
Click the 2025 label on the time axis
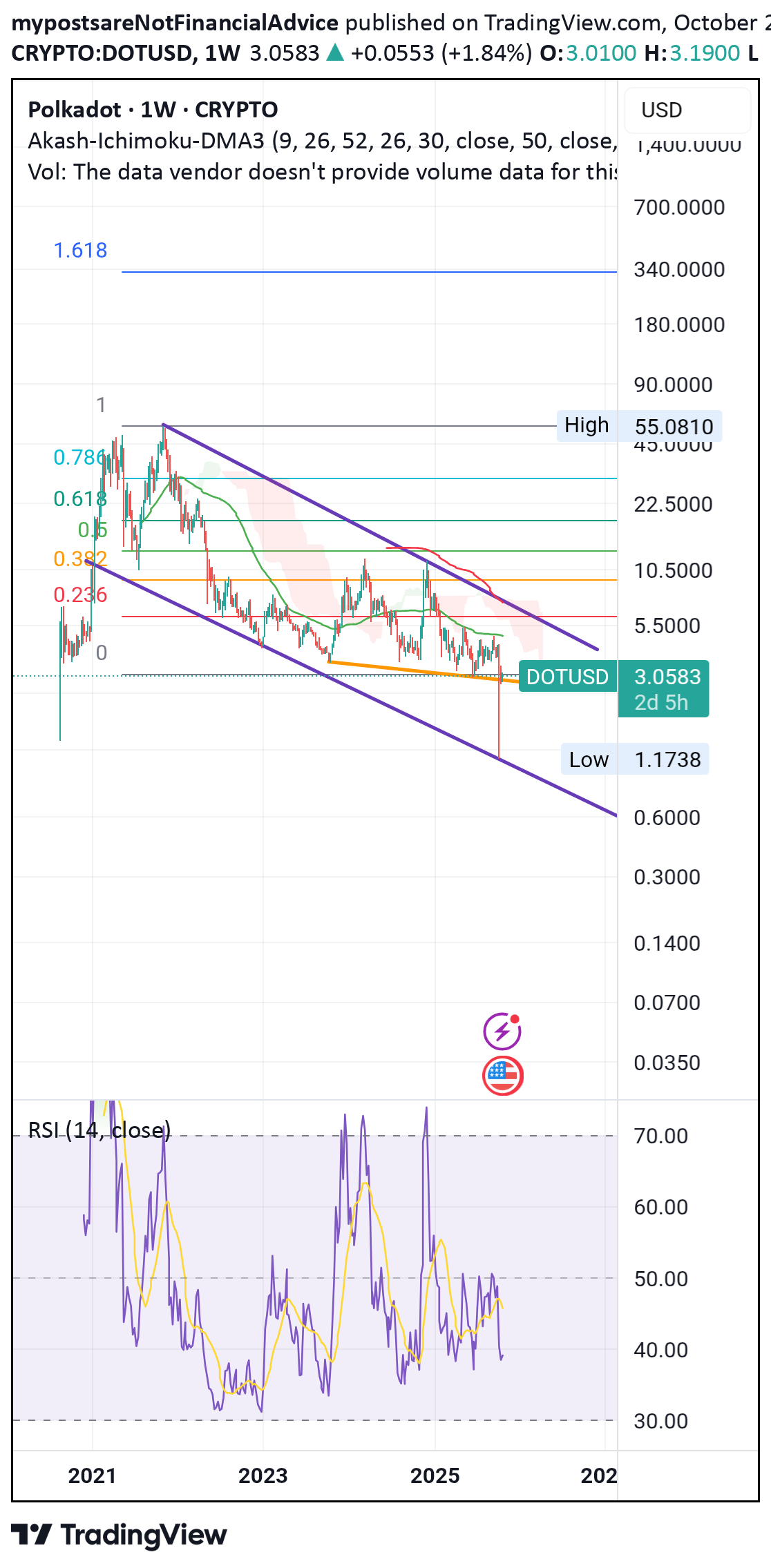click(x=435, y=1475)
